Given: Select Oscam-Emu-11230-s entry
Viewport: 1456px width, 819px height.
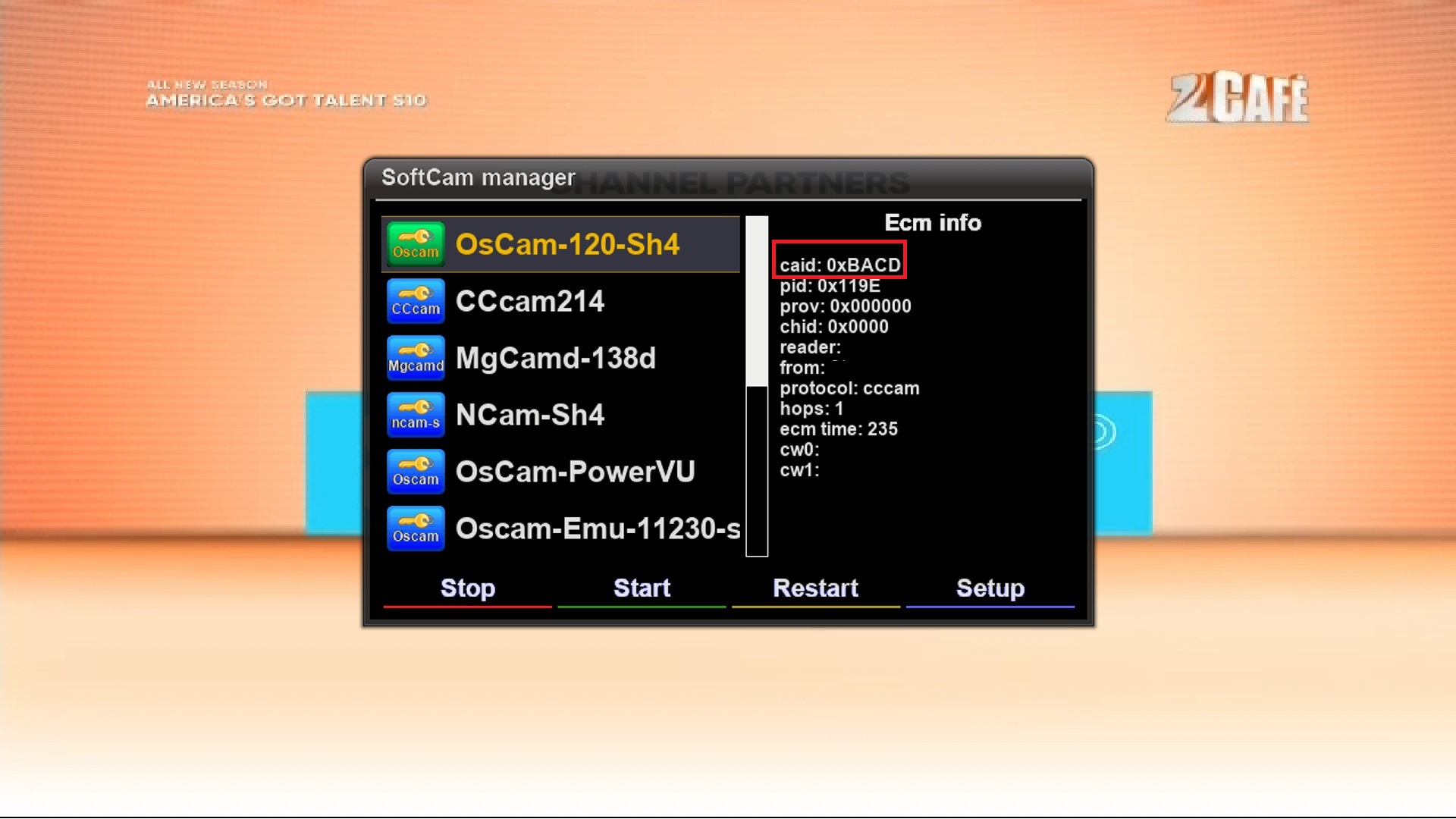Looking at the screenshot, I should tap(560, 529).
